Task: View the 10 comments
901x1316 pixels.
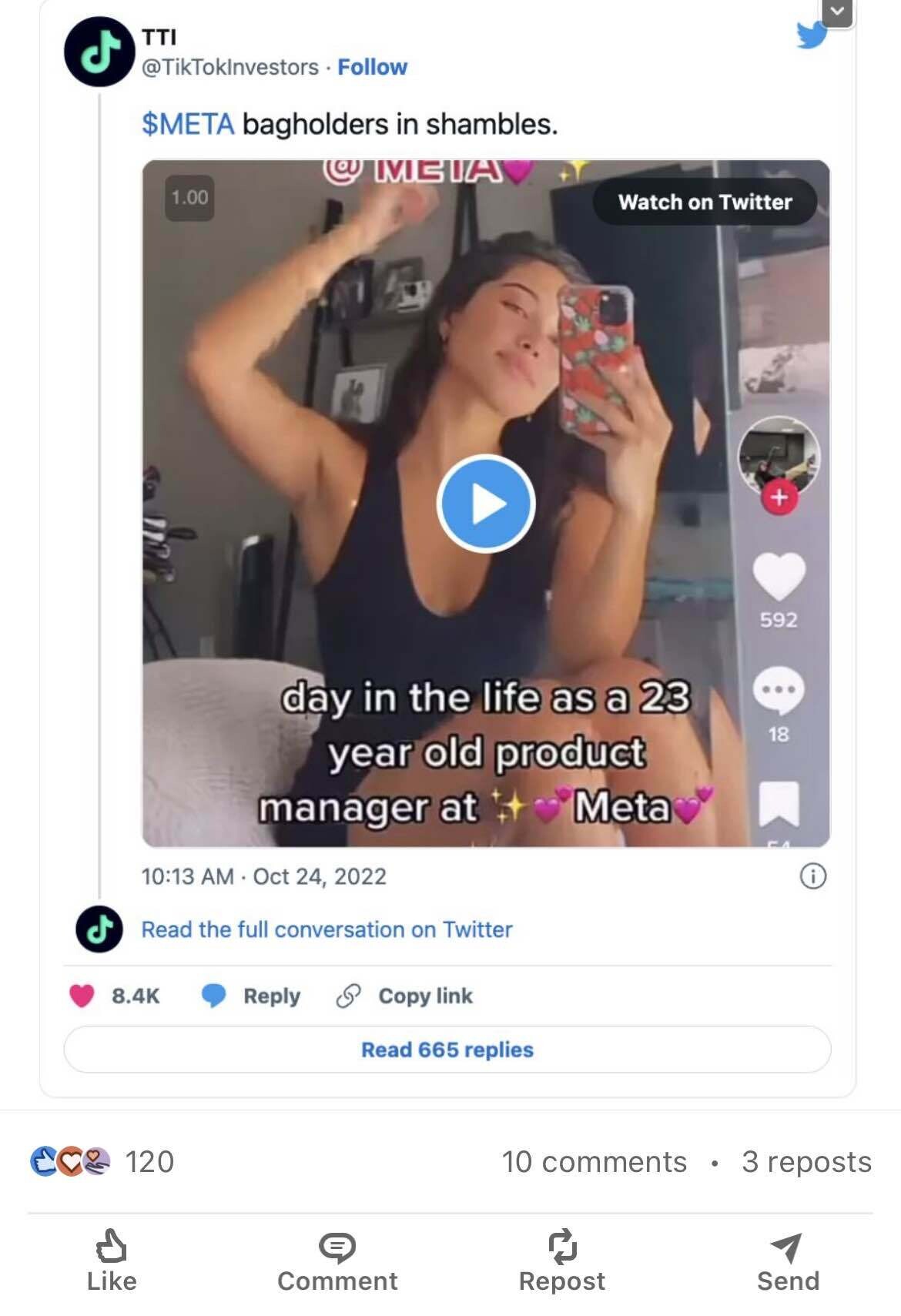Action: (594, 1161)
